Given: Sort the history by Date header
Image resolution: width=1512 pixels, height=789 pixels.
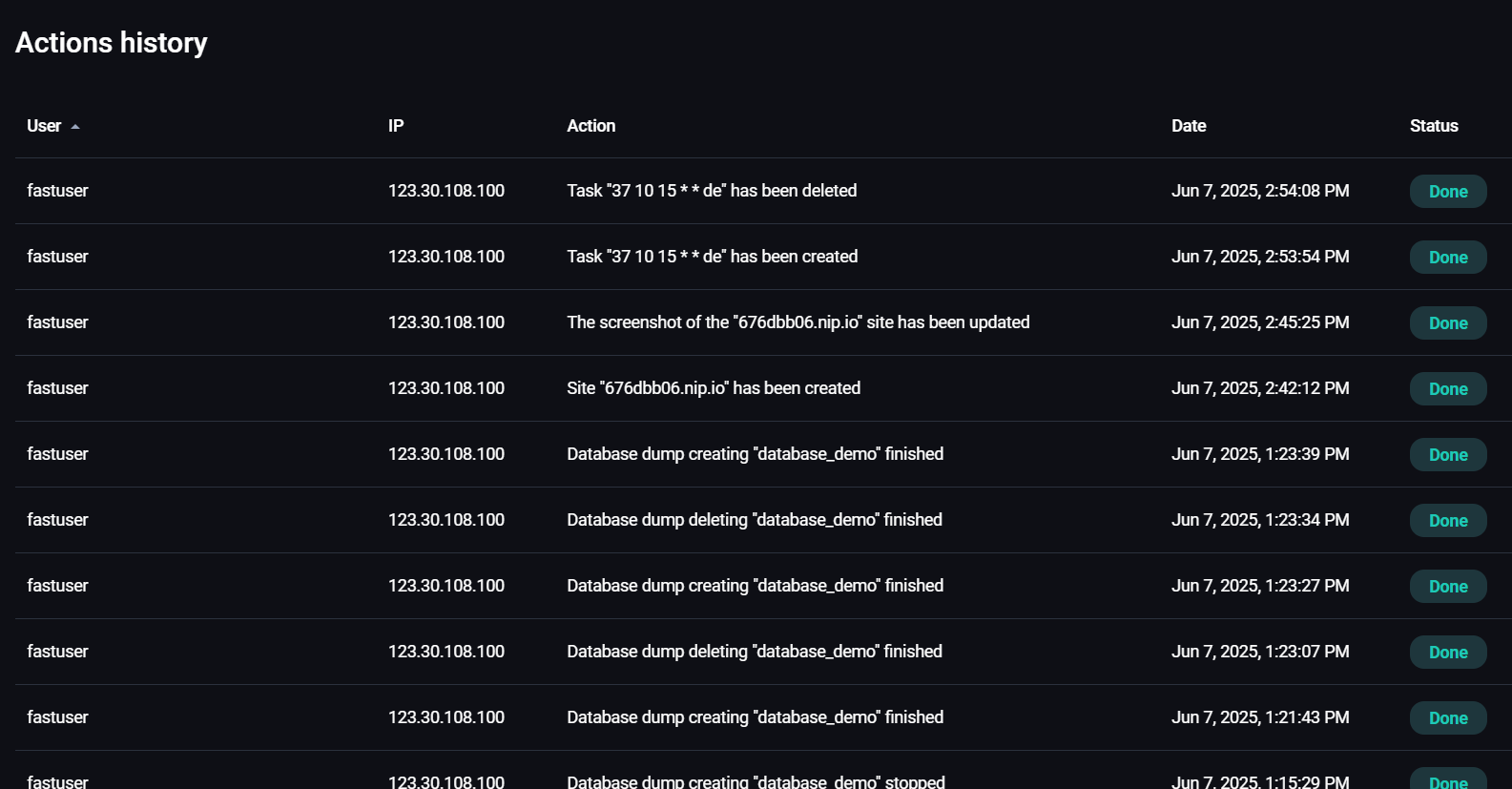Looking at the screenshot, I should pyautogui.click(x=1189, y=126).
